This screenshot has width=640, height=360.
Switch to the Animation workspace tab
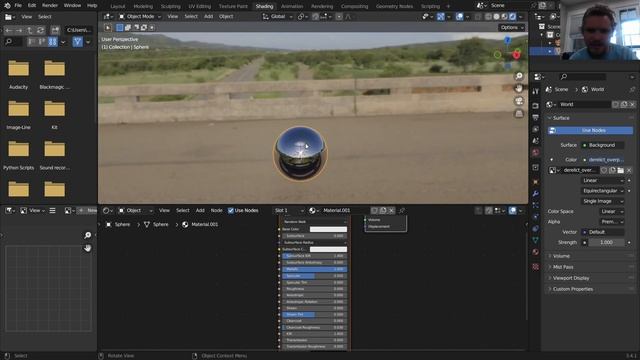pos(292,6)
